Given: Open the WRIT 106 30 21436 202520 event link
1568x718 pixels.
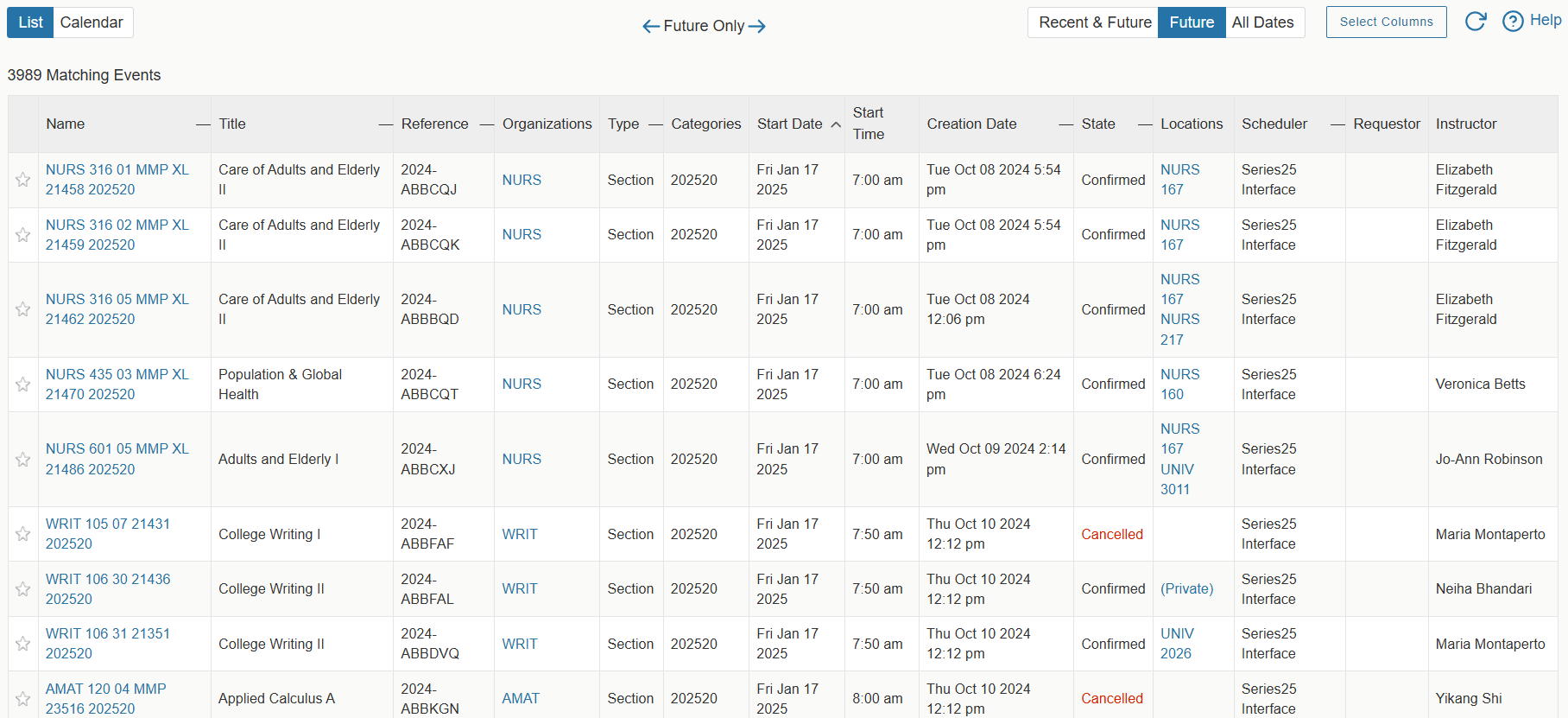Looking at the screenshot, I should 108,588.
